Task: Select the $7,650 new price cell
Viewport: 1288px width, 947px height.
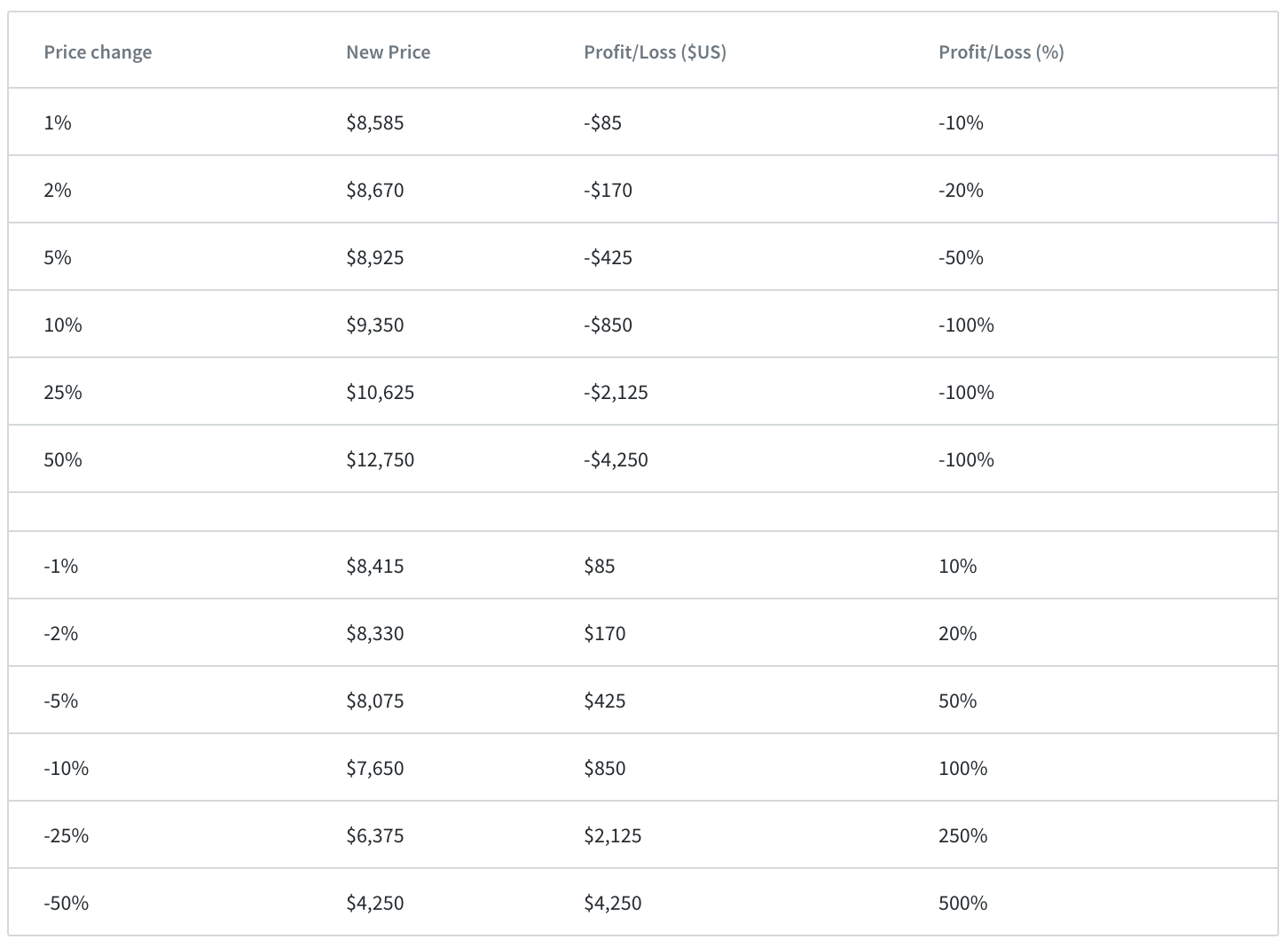Action: coord(374,769)
